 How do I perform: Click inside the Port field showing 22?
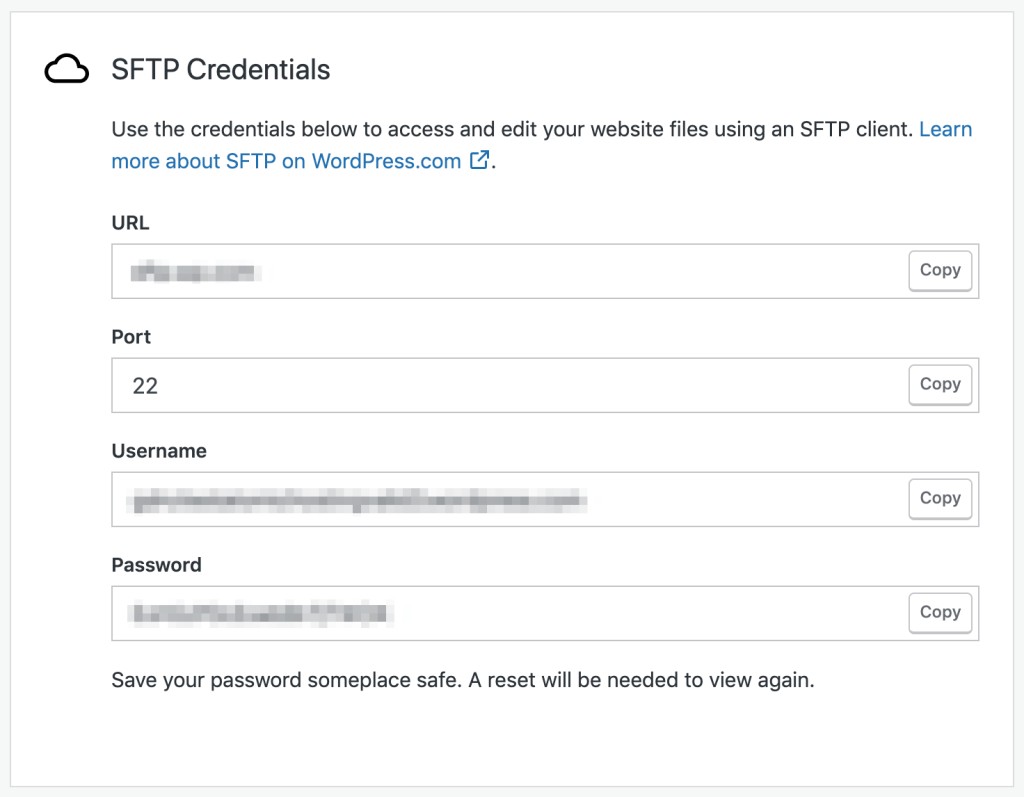coord(509,385)
